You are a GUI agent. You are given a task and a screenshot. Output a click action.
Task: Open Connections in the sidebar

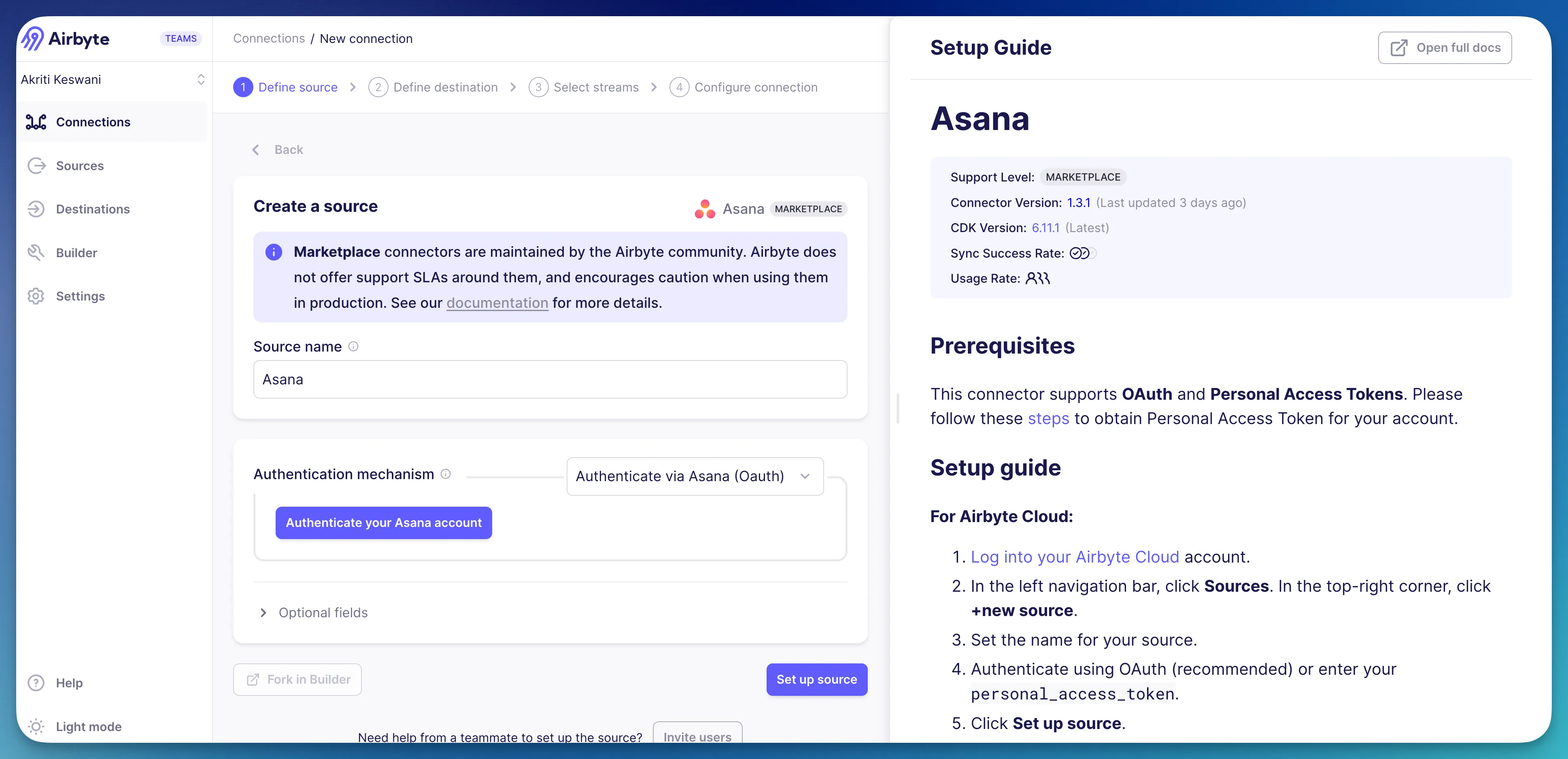(112, 122)
